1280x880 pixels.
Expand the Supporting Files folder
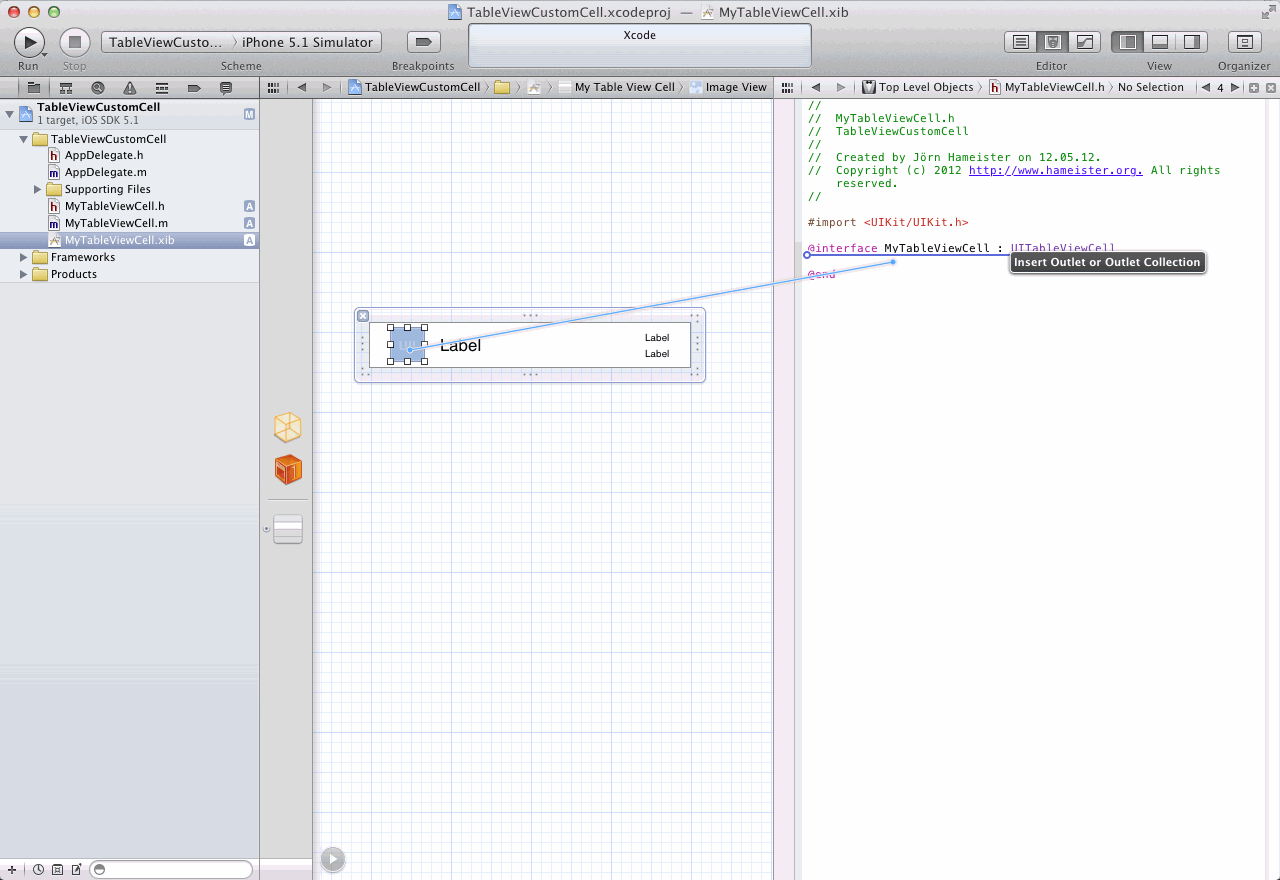click(x=38, y=189)
